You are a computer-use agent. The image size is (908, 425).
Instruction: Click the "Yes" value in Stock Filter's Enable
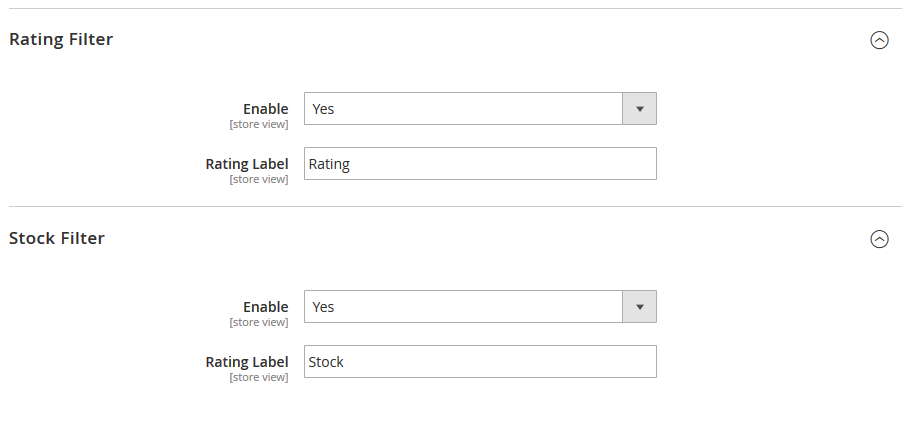(324, 307)
